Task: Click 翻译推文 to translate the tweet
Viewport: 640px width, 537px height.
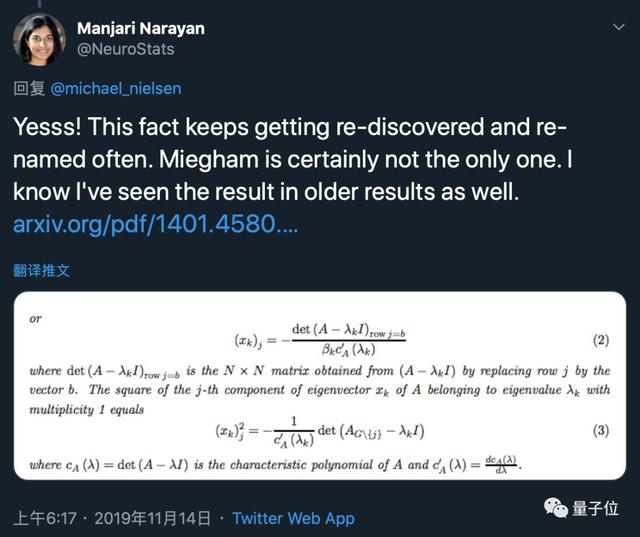Action: [42, 270]
